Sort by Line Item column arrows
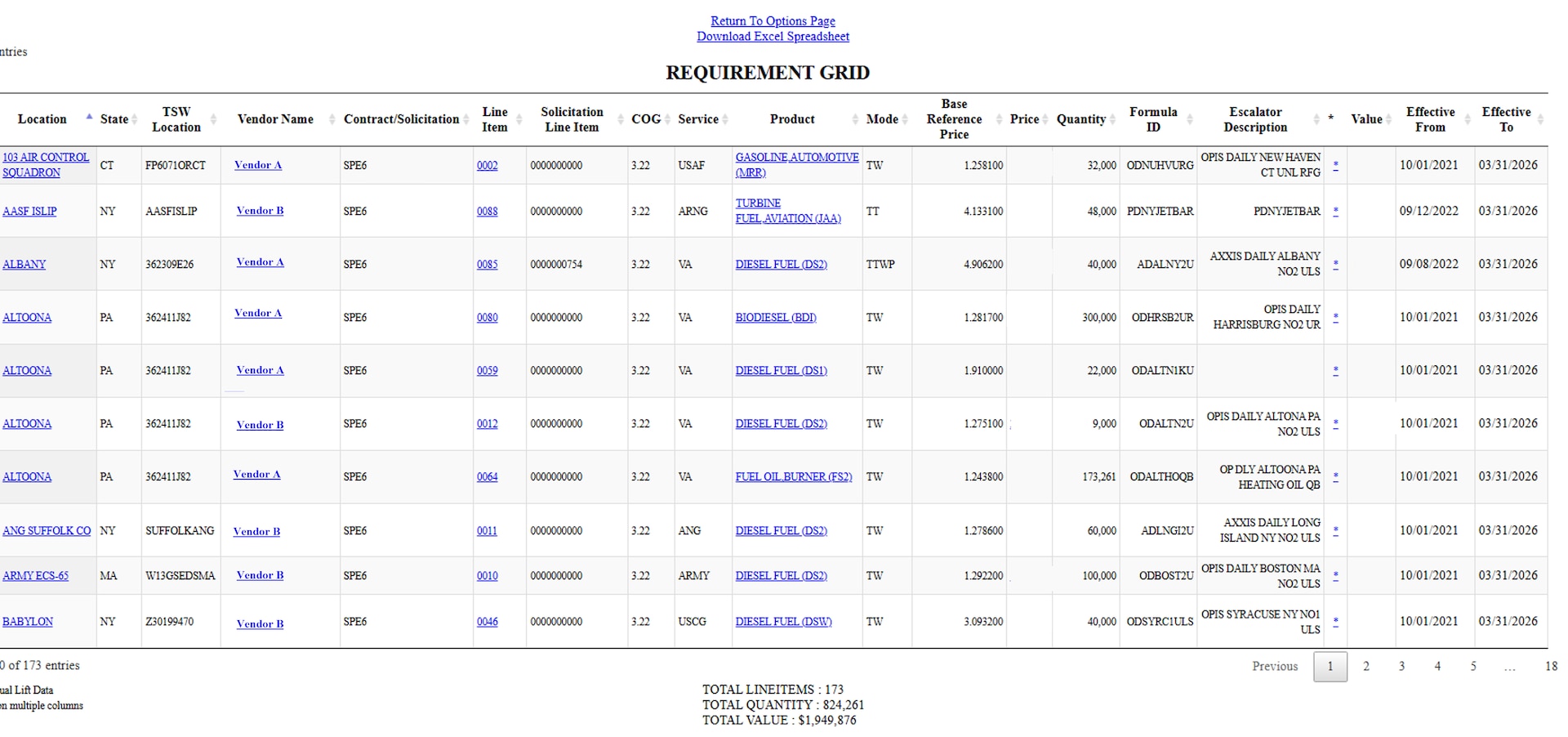Screen dimensions: 1568x737 519,119
